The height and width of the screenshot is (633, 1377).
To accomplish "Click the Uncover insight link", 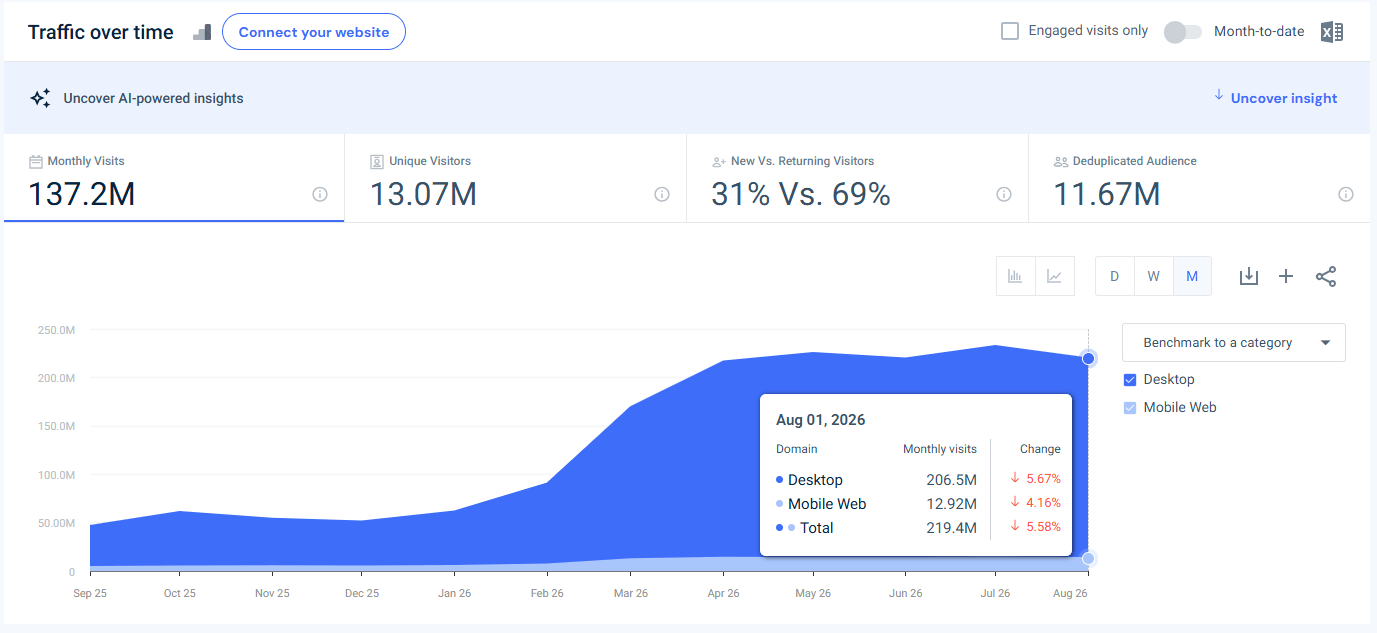I will [x=1284, y=98].
